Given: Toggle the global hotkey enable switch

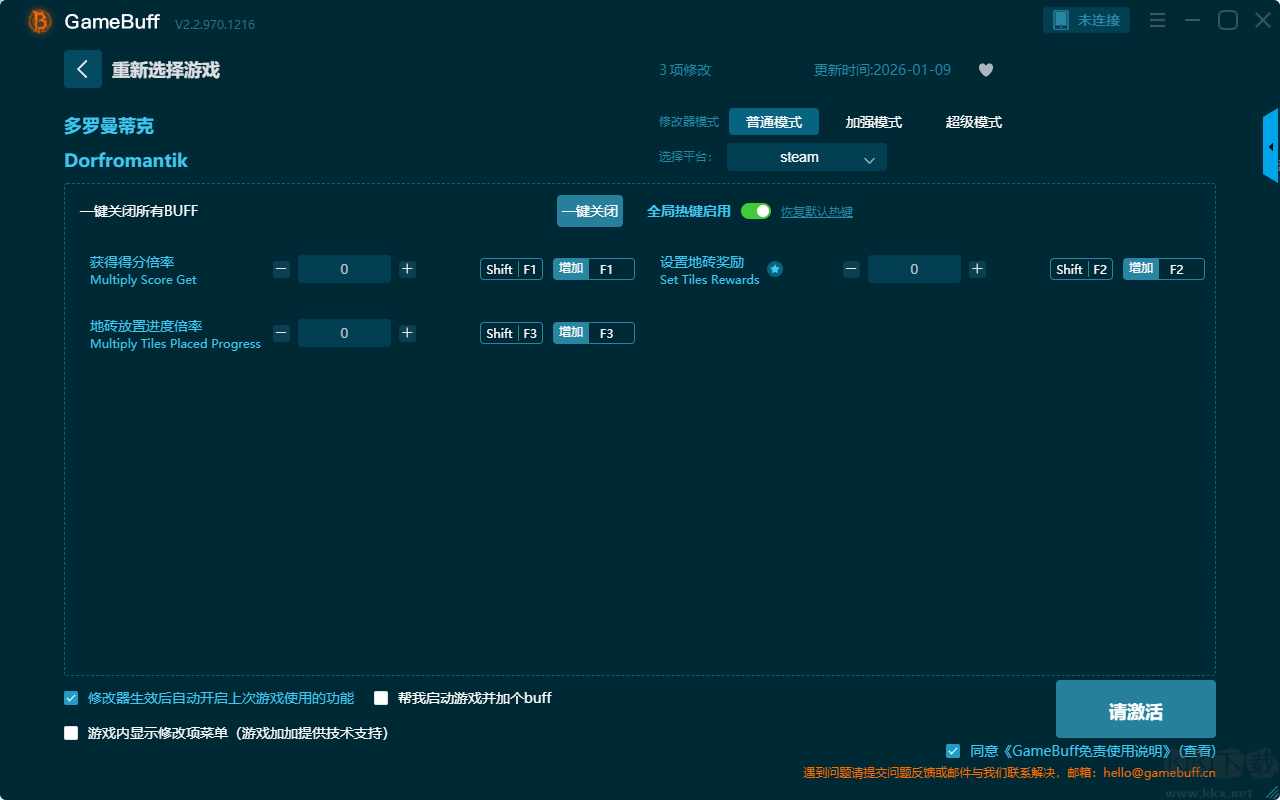Looking at the screenshot, I should pyautogui.click(x=756, y=211).
